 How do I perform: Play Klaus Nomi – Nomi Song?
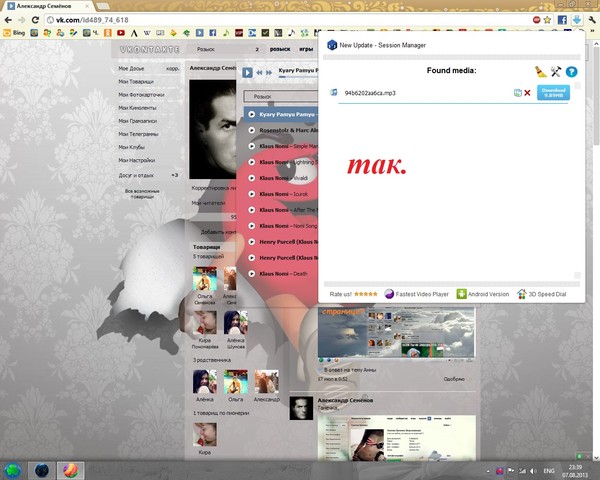click(x=251, y=226)
